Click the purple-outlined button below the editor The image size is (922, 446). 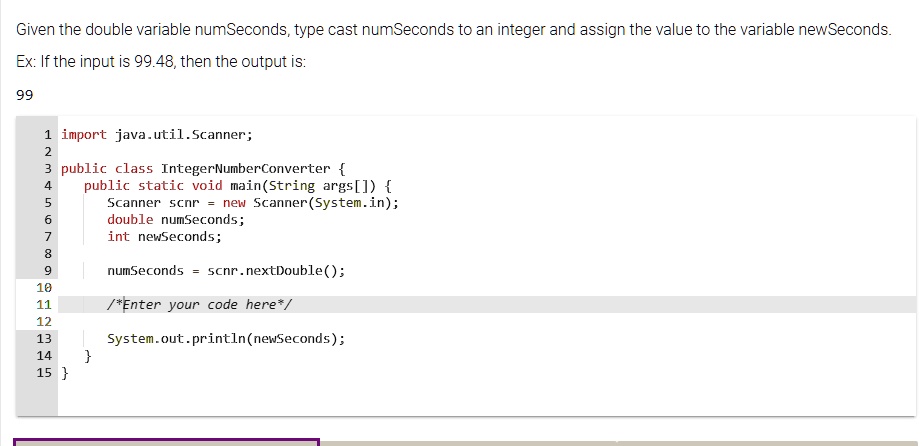tap(166, 442)
